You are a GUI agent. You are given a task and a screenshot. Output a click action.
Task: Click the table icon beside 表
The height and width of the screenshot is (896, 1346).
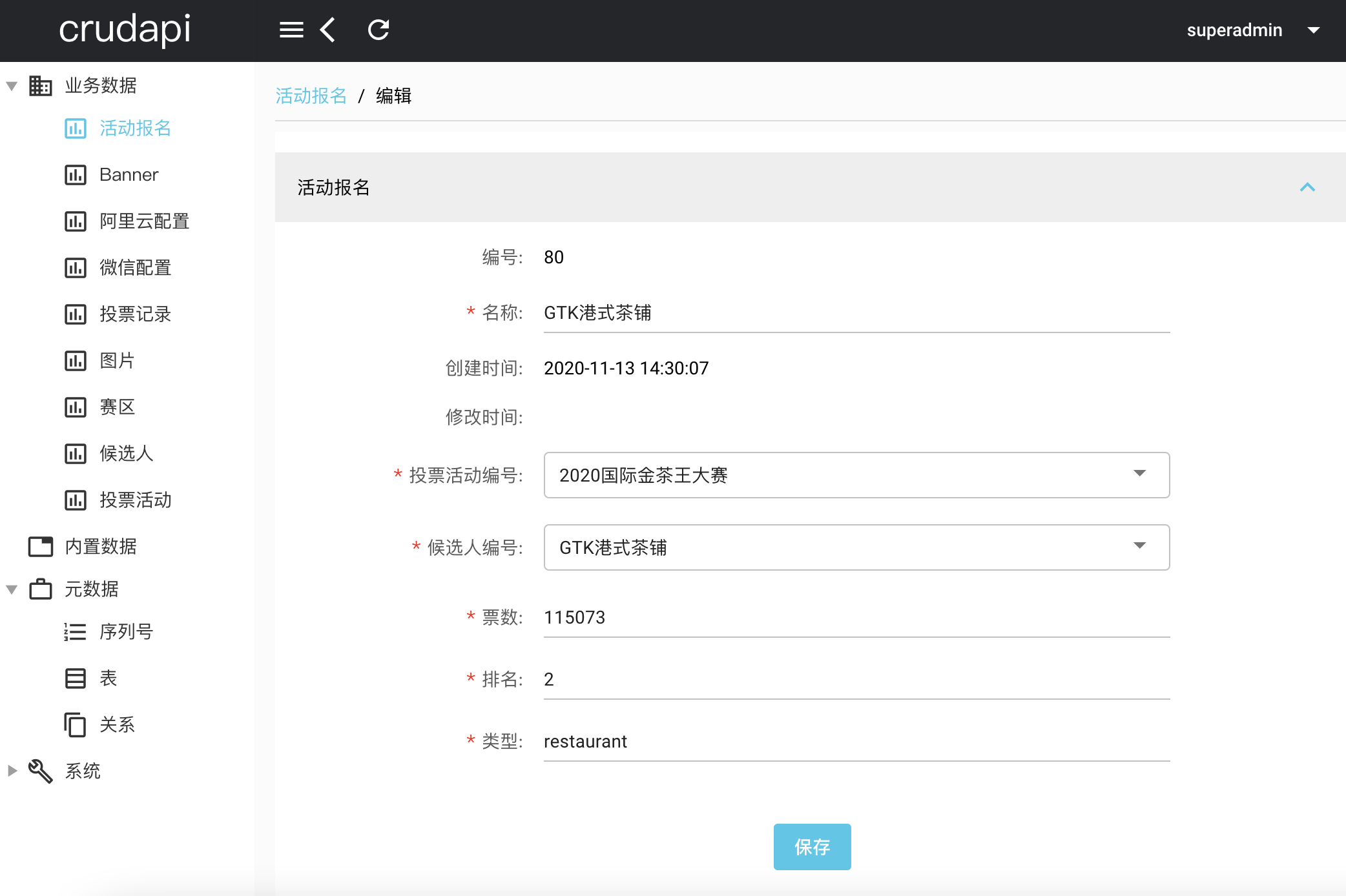click(x=76, y=678)
